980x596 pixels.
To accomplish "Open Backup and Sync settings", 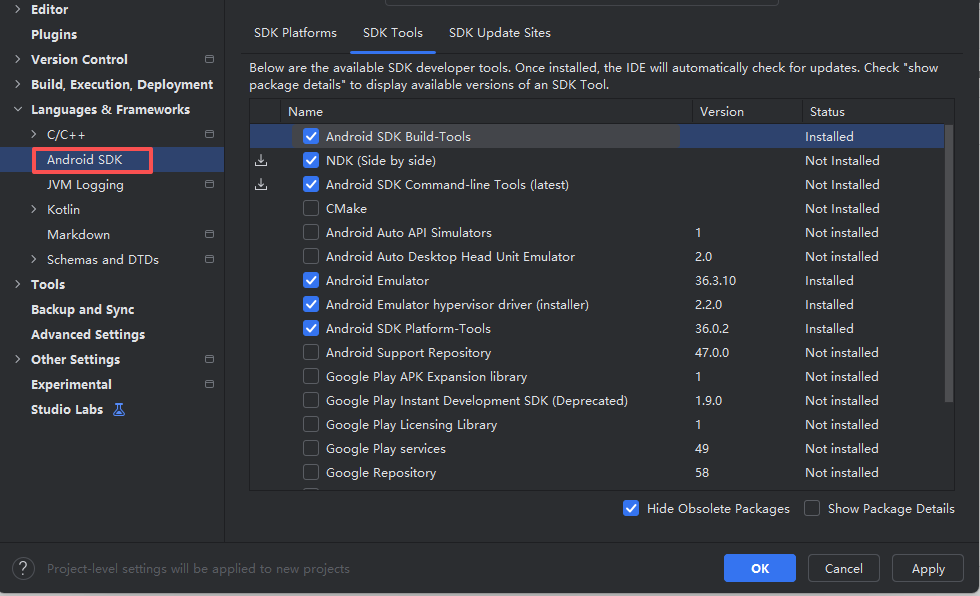I will click(82, 310).
